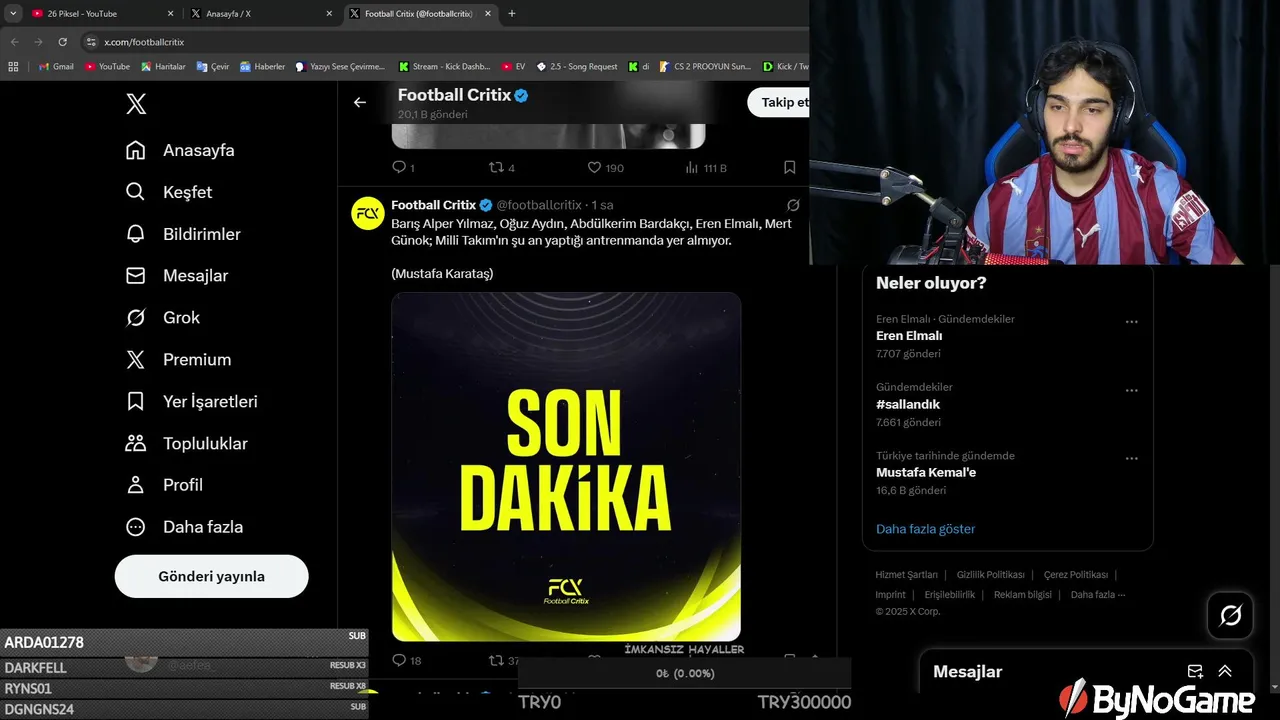The height and width of the screenshot is (720, 1280).
Task: Open Haritalar bookmark
Action: [x=163, y=66]
